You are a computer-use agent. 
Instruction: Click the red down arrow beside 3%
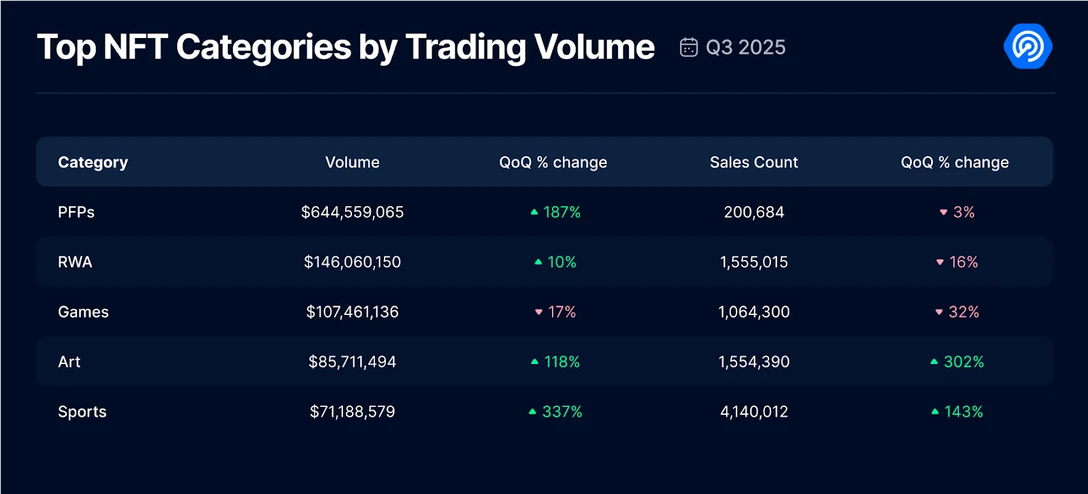point(943,212)
